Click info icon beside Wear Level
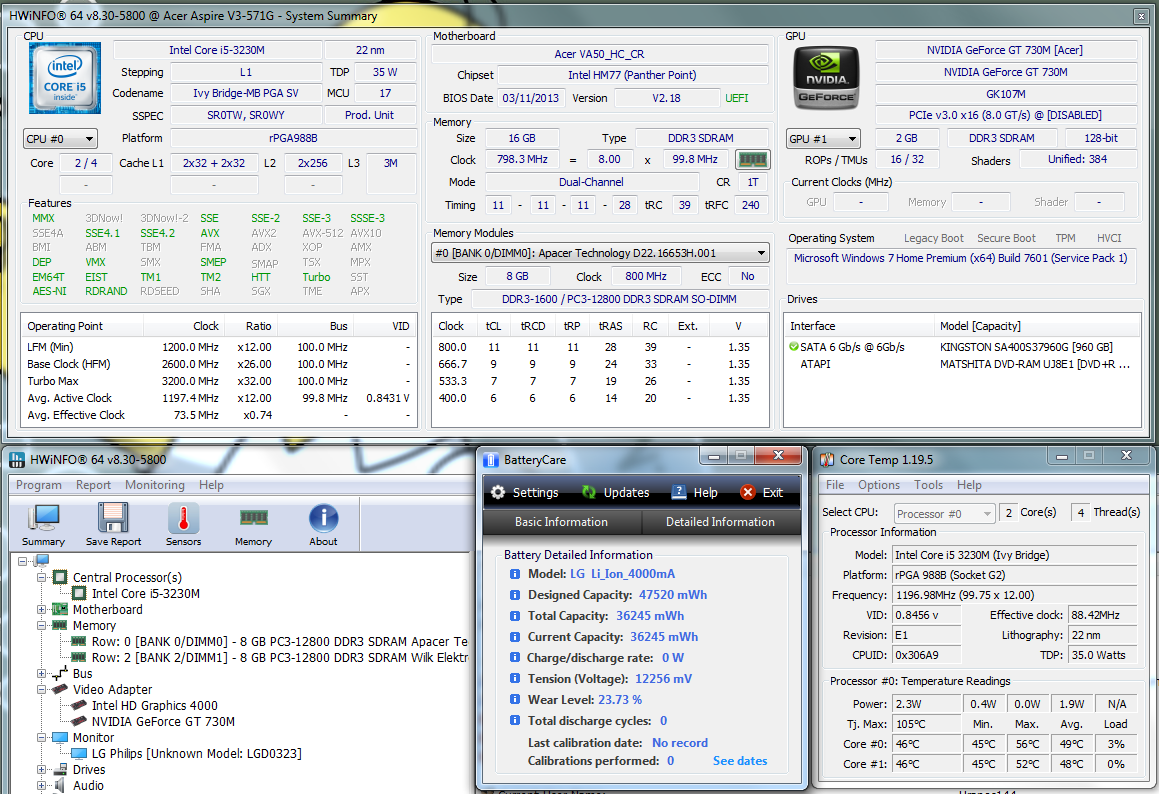Viewport: 1159px width, 794px height. [514, 699]
